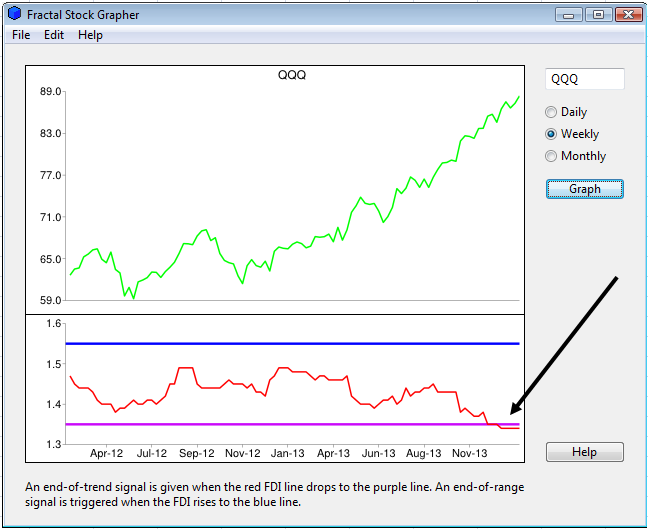
Task: Click the window title Fractal Stock Grapher
Action: pyautogui.click(x=83, y=15)
